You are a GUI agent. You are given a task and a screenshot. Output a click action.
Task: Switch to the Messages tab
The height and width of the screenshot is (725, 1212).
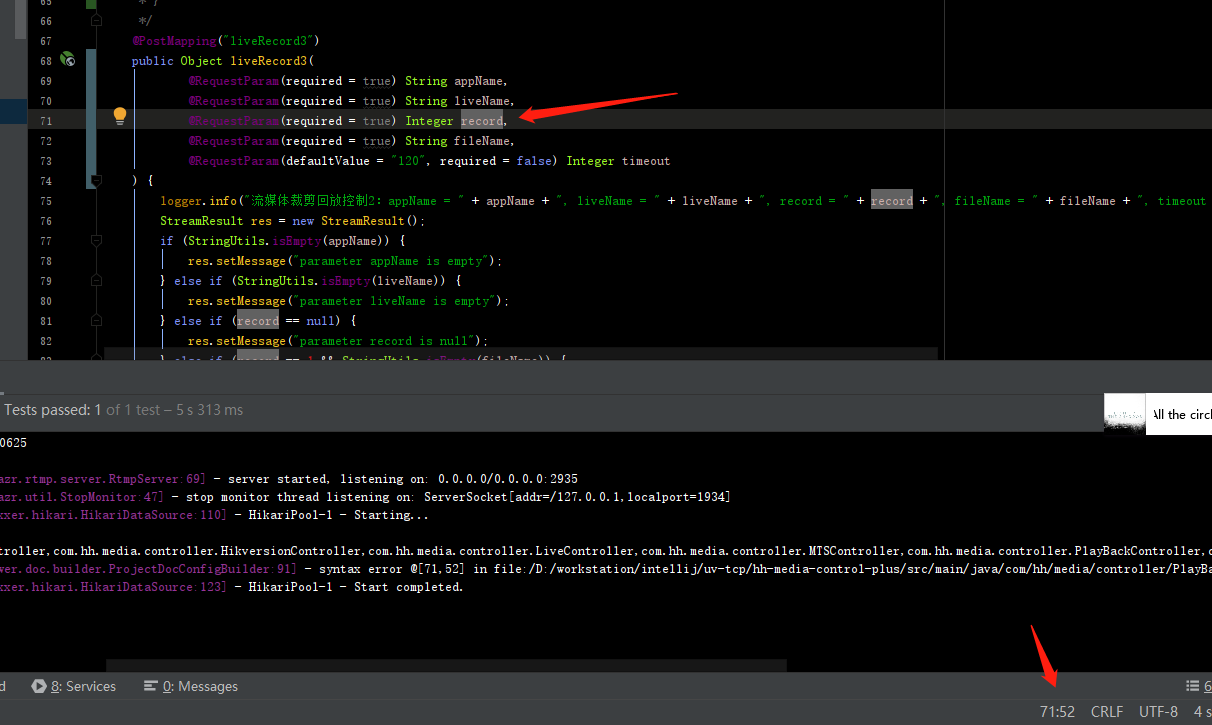point(207,686)
